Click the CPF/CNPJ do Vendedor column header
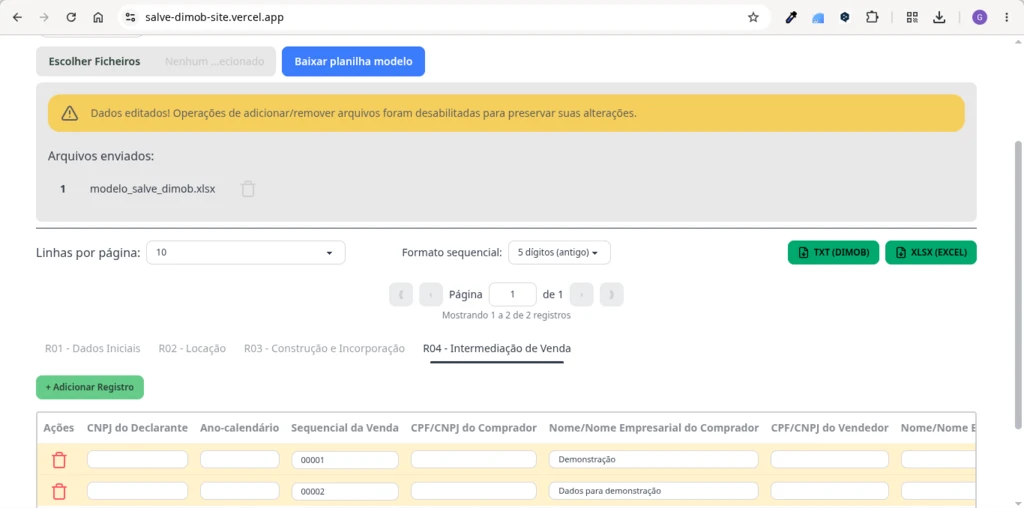The width and height of the screenshot is (1024, 508). (x=829, y=428)
